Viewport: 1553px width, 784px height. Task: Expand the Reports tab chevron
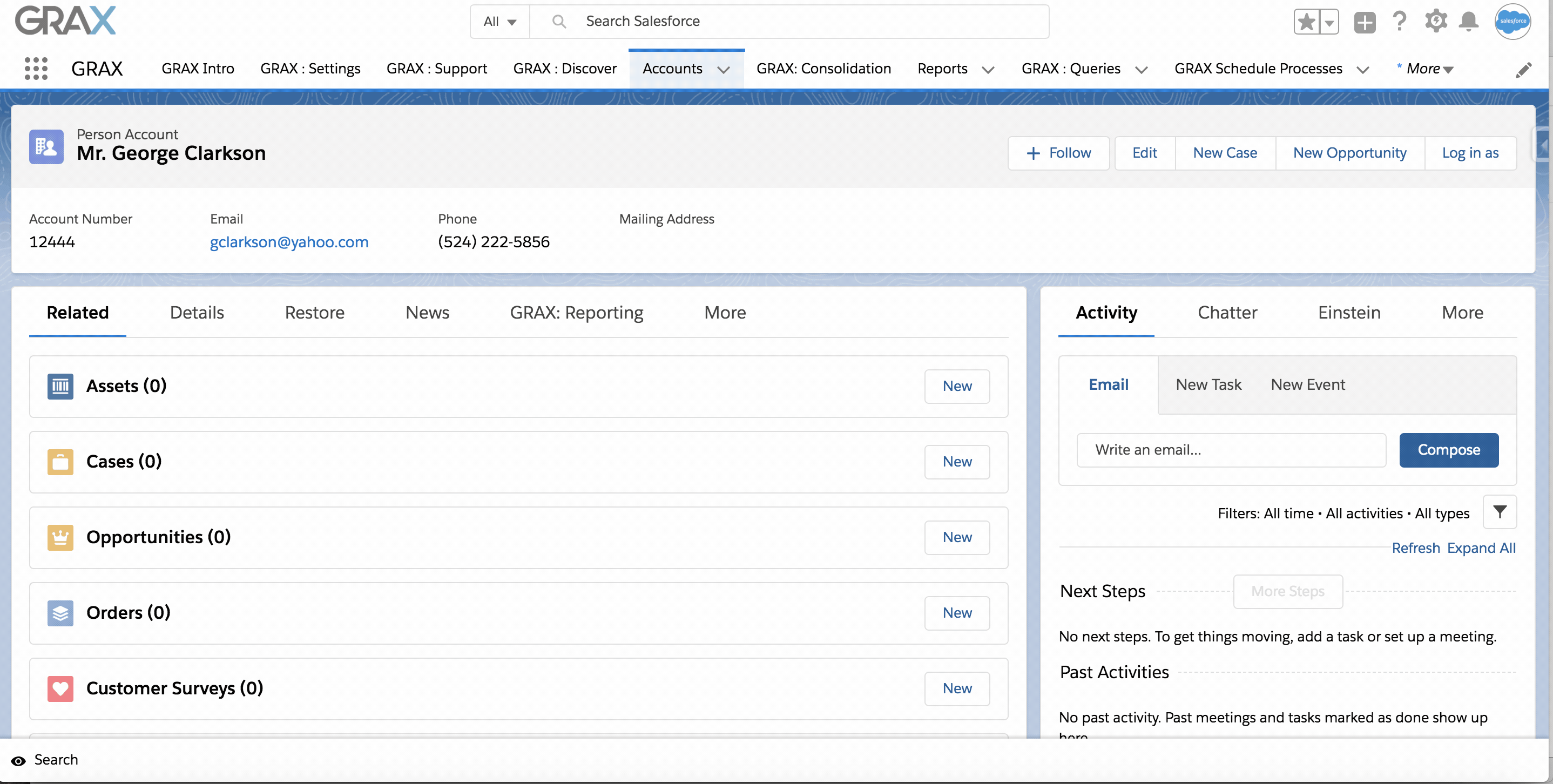tap(988, 70)
